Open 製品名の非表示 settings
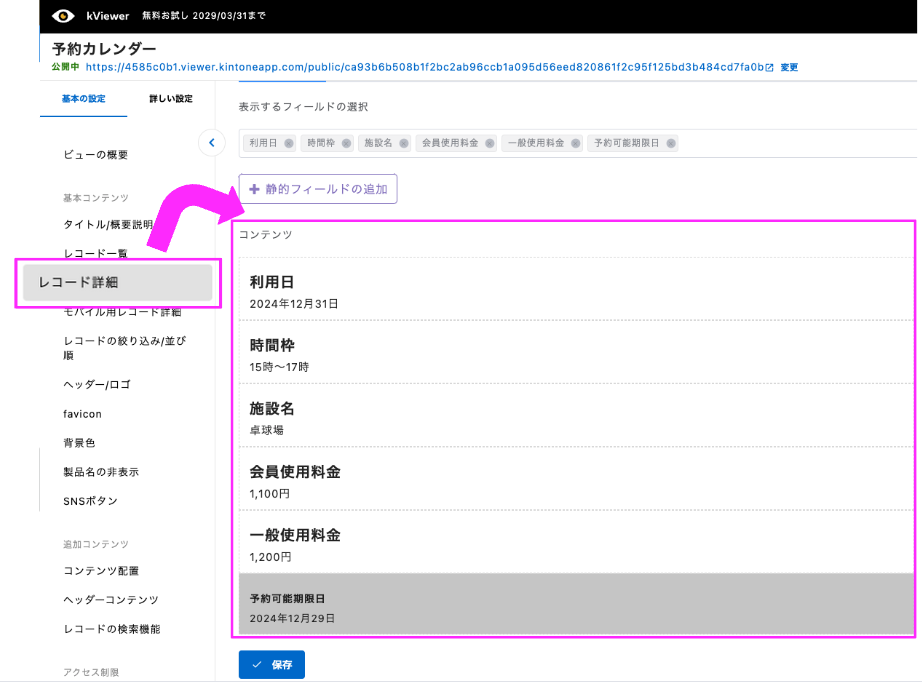Viewport: 922px width, 682px height. pyautogui.click(x=101, y=472)
